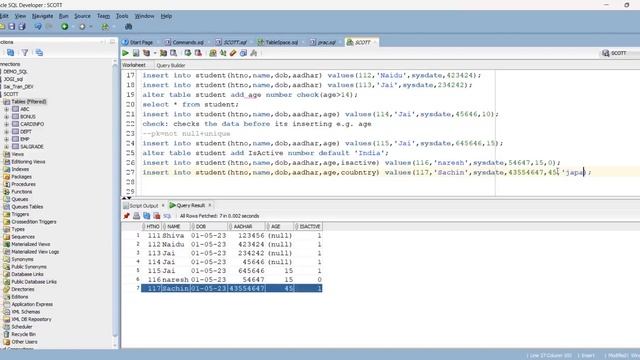
Task: Click result cell with AADHAR value 423424
Action: click(247, 244)
